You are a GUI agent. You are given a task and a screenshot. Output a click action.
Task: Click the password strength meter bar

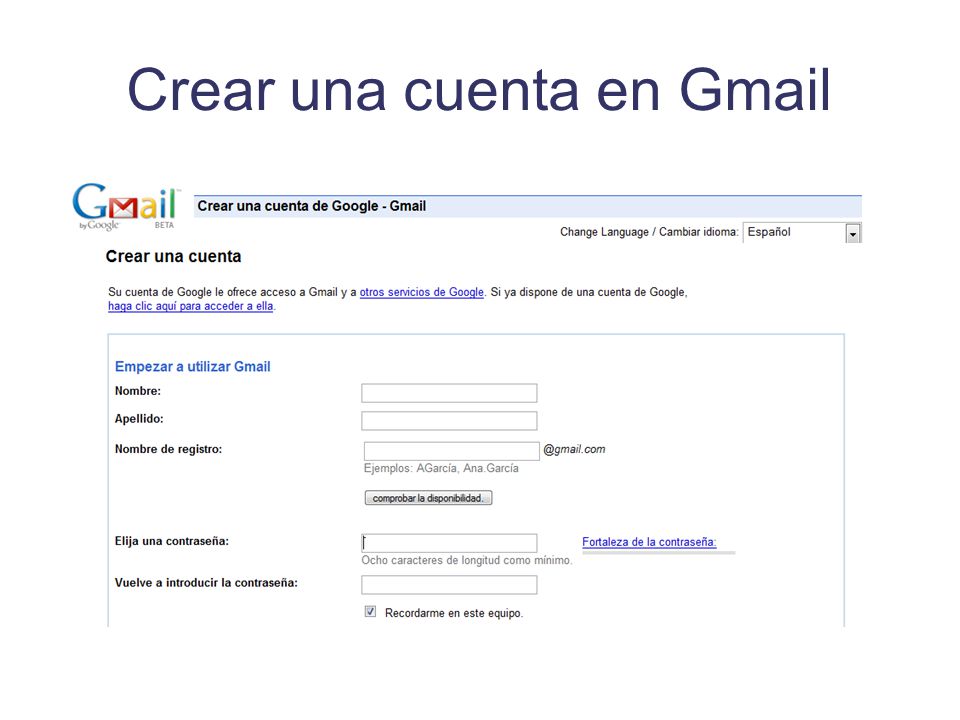point(659,553)
